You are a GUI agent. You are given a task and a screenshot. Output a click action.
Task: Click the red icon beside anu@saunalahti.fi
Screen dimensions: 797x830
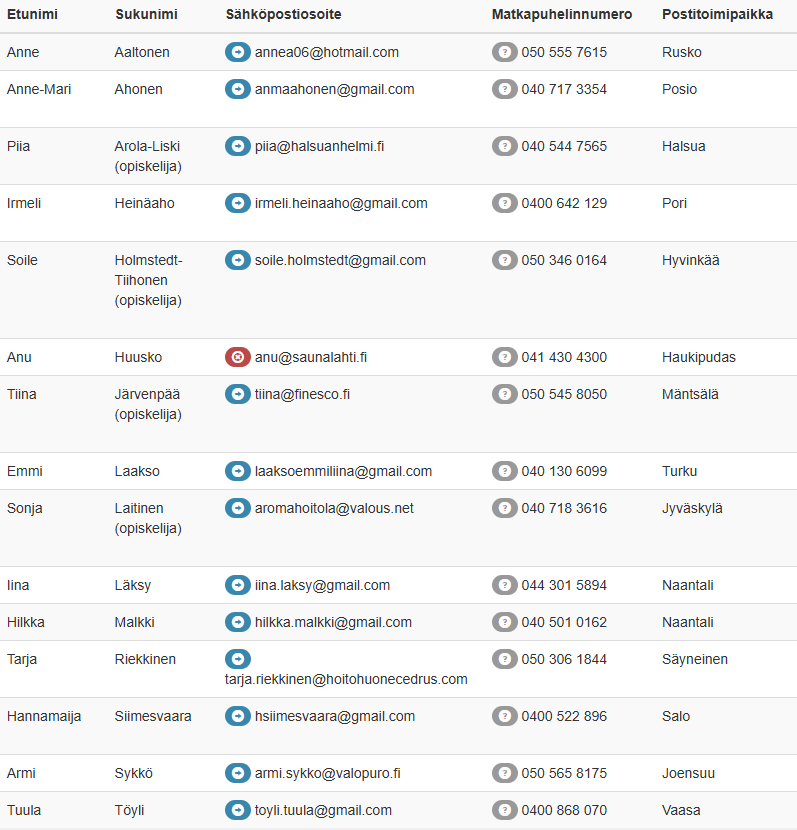click(238, 357)
